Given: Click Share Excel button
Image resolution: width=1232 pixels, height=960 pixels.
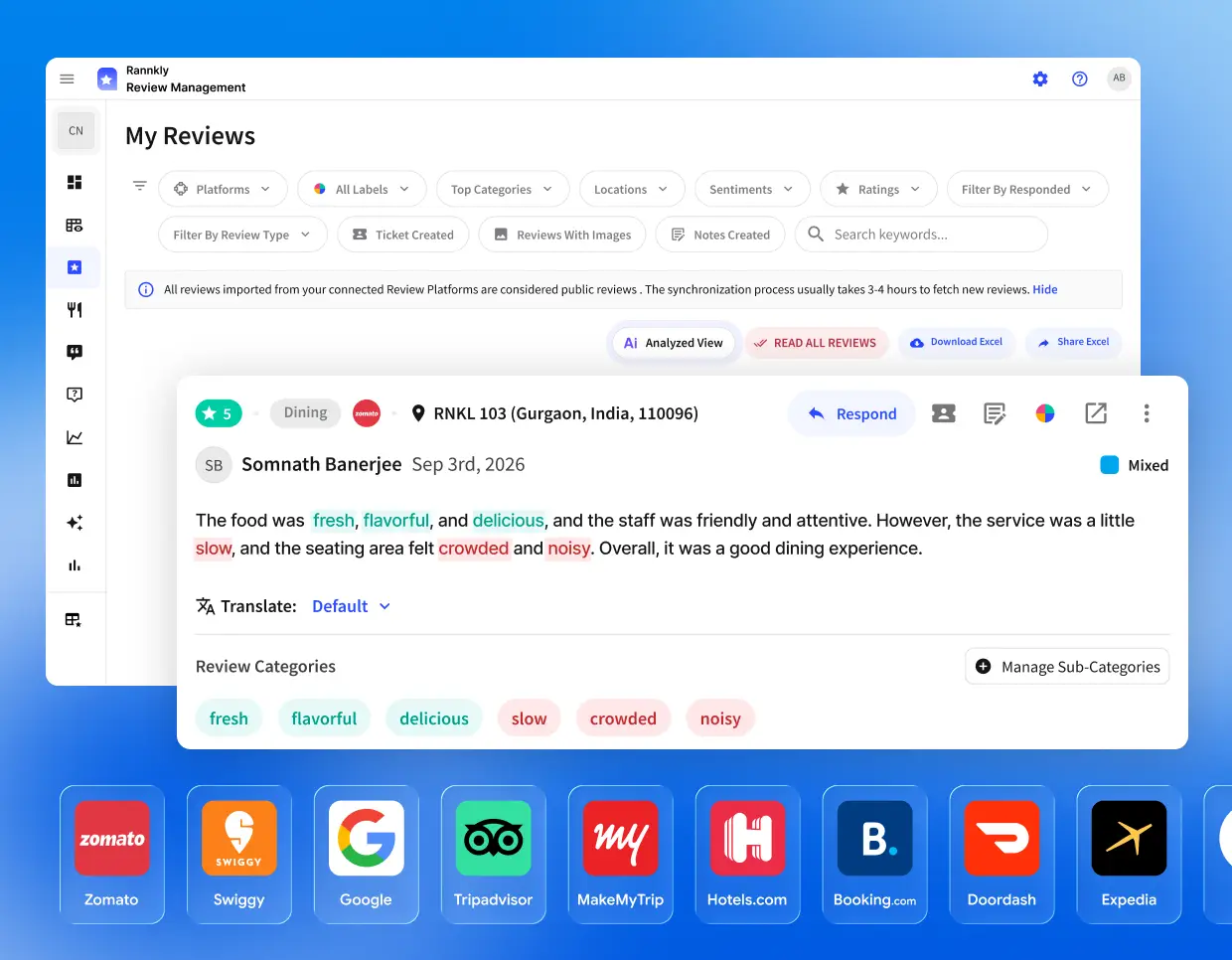Looking at the screenshot, I should pos(1073,342).
